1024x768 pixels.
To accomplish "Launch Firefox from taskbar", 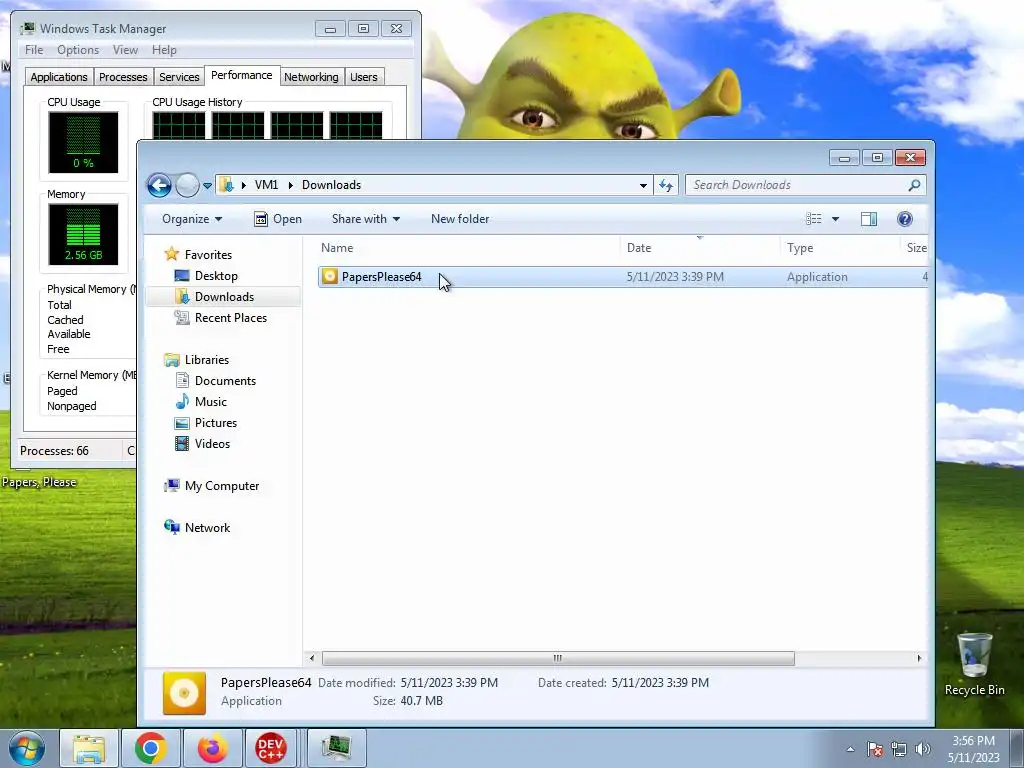I will tap(212, 748).
